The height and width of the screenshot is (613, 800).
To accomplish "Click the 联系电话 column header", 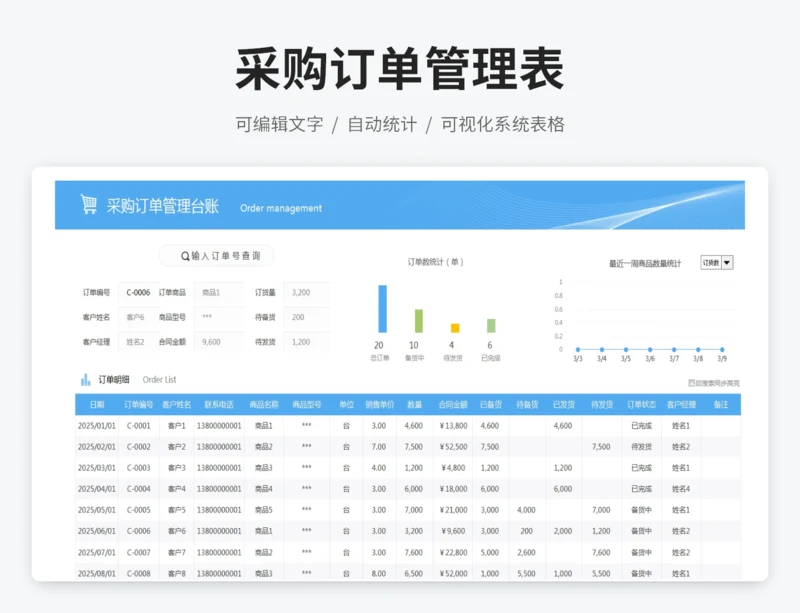I will [x=219, y=405].
